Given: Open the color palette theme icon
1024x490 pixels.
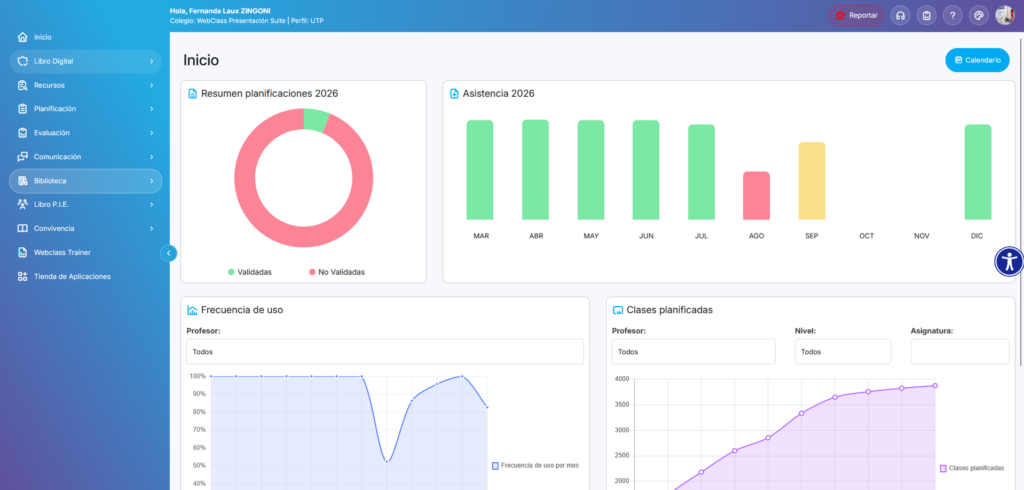Looking at the screenshot, I should 979,15.
